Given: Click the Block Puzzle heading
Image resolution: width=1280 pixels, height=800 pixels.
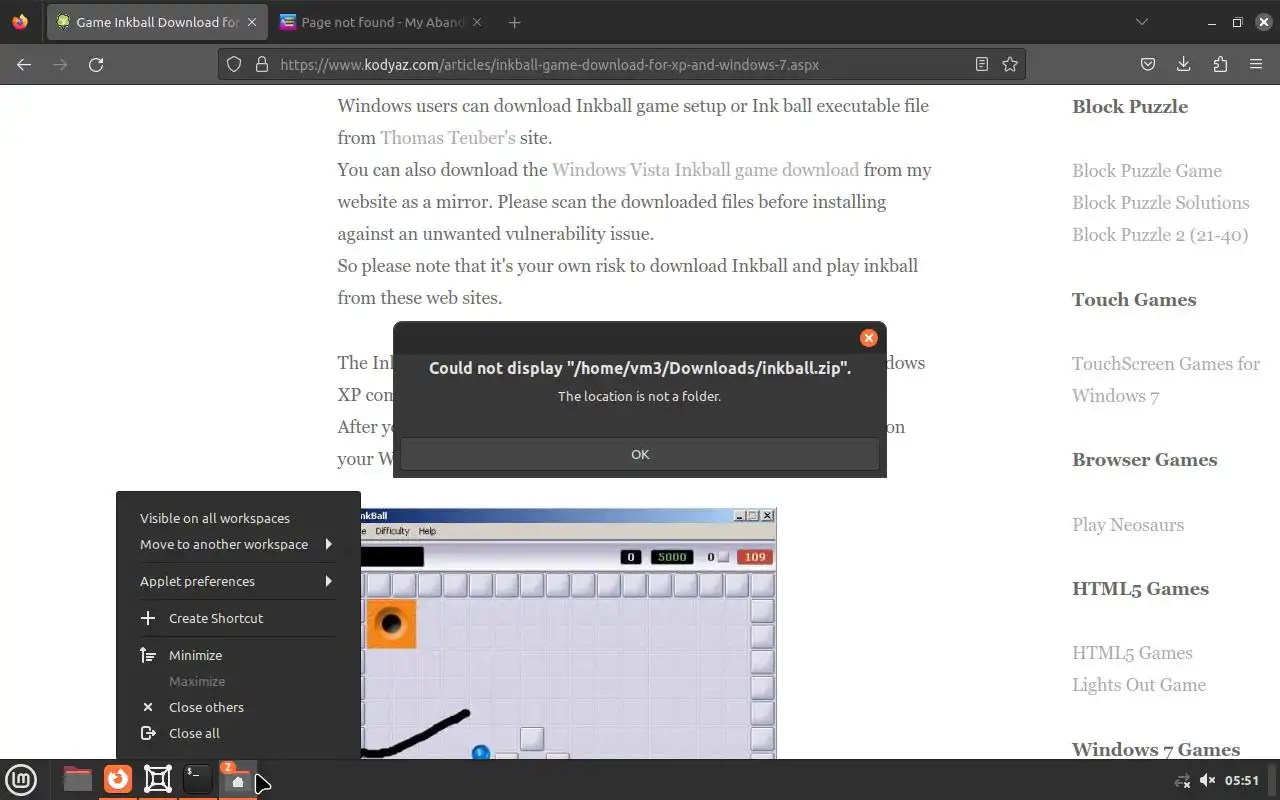Looking at the screenshot, I should (1130, 107).
